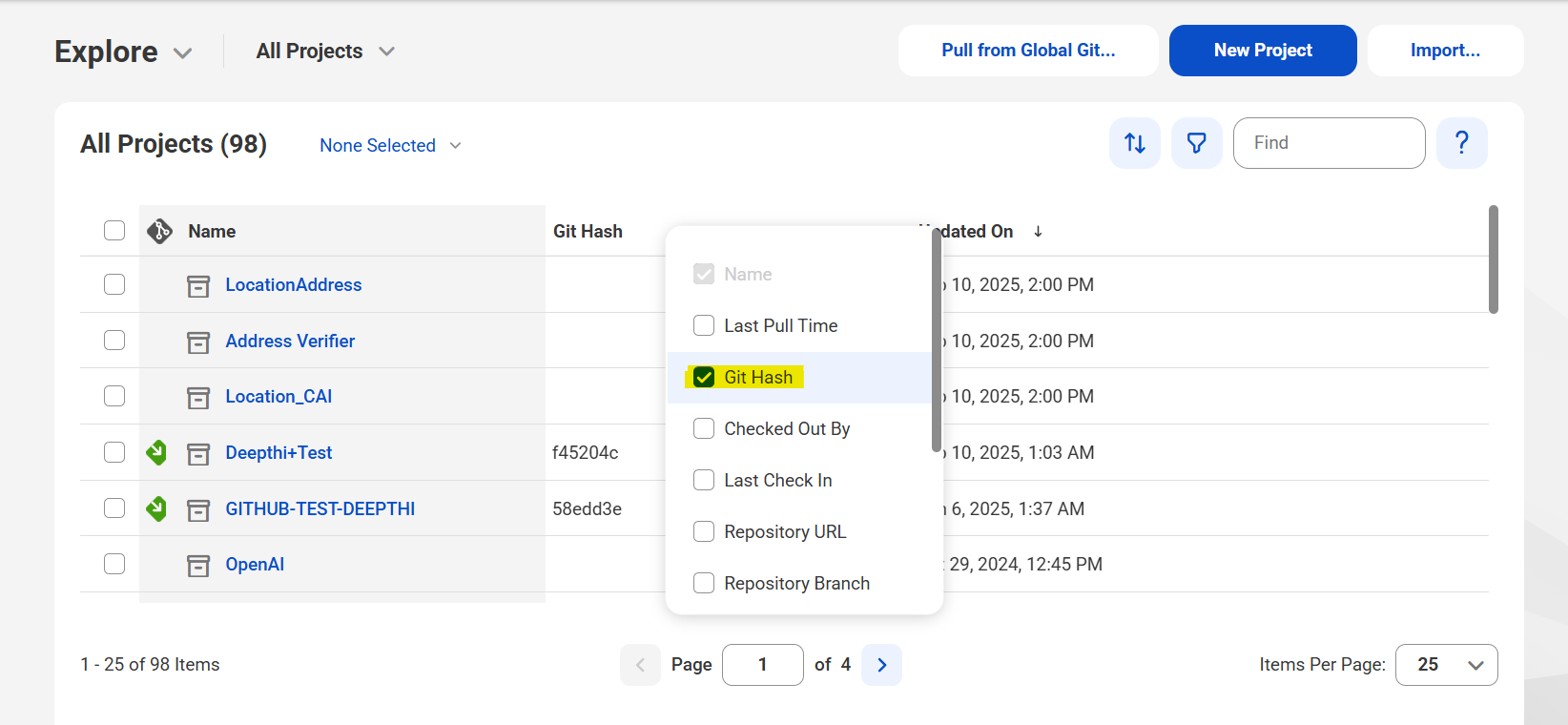Toggle the select-all checkbox in the header
The width and height of the screenshot is (1568, 725).
click(x=114, y=230)
